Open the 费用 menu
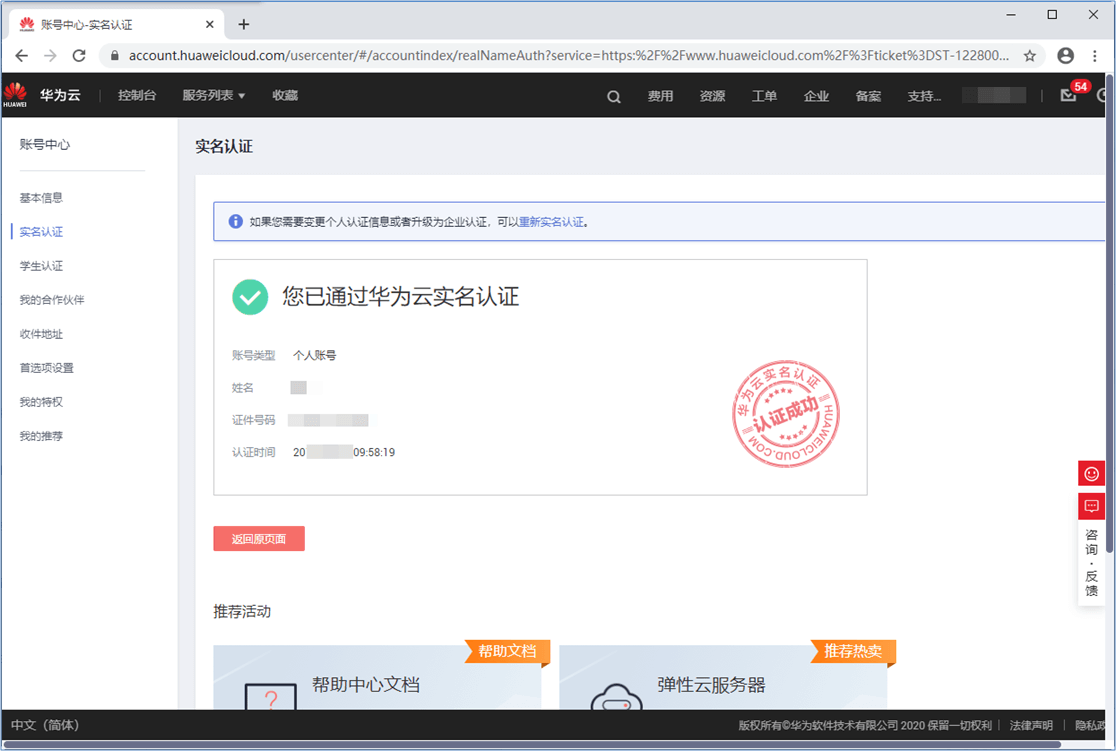The width and height of the screenshot is (1116, 751). pos(660,96)
